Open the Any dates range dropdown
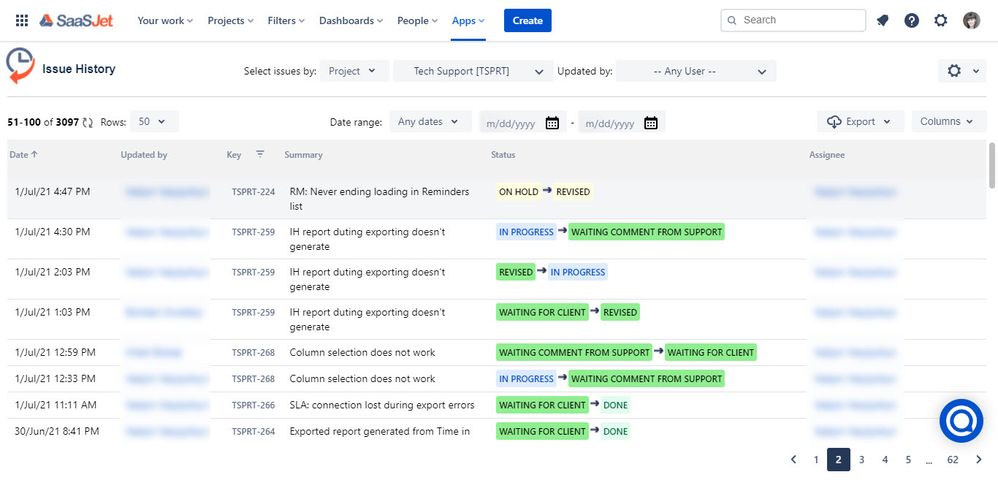Viewport: 998px width, 480px height. click(x=430, y=122)
